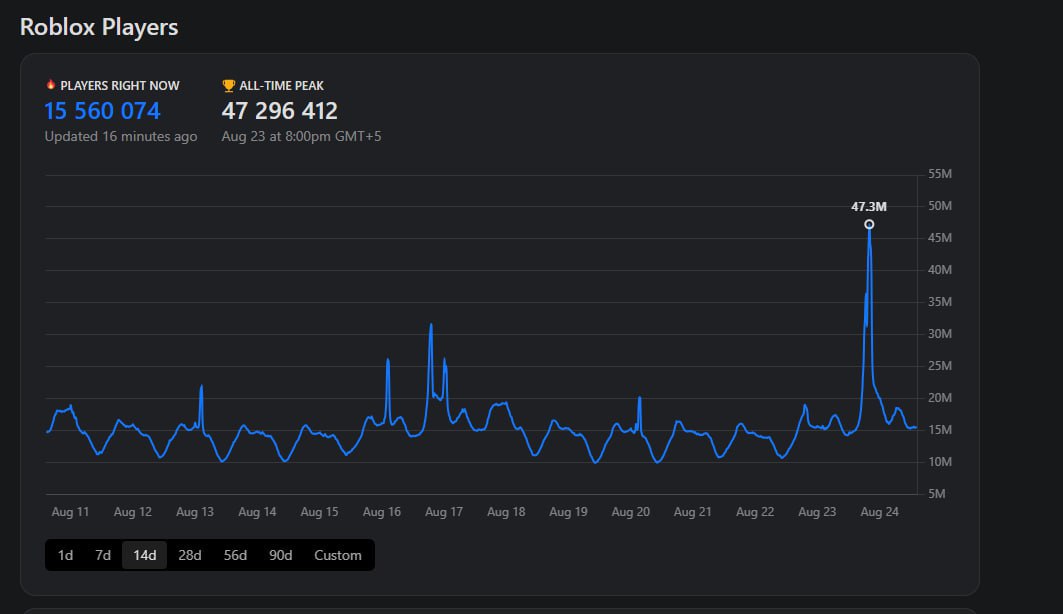Click the Aug 11 x-axis label

coord(71,512)
